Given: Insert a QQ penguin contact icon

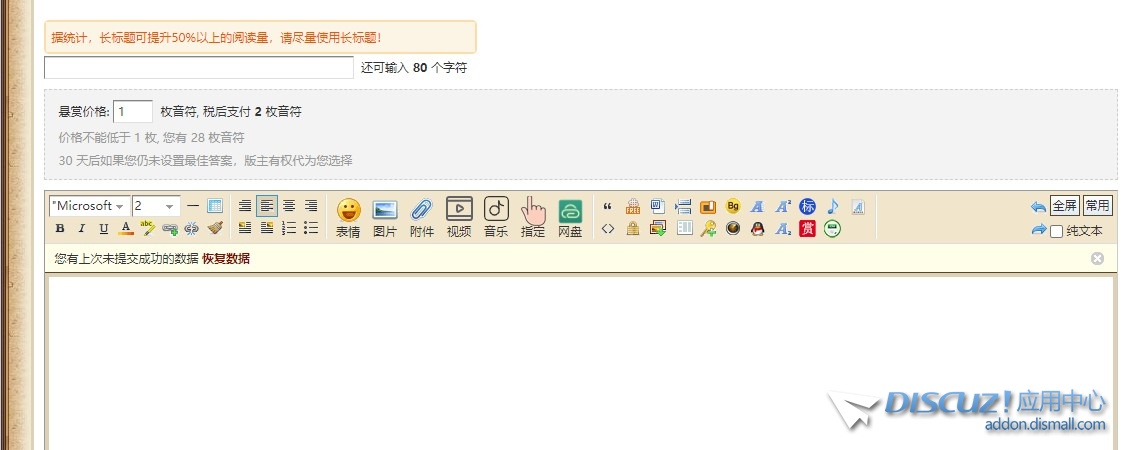Looking at the screenshot, I should (x=758, y=229).
